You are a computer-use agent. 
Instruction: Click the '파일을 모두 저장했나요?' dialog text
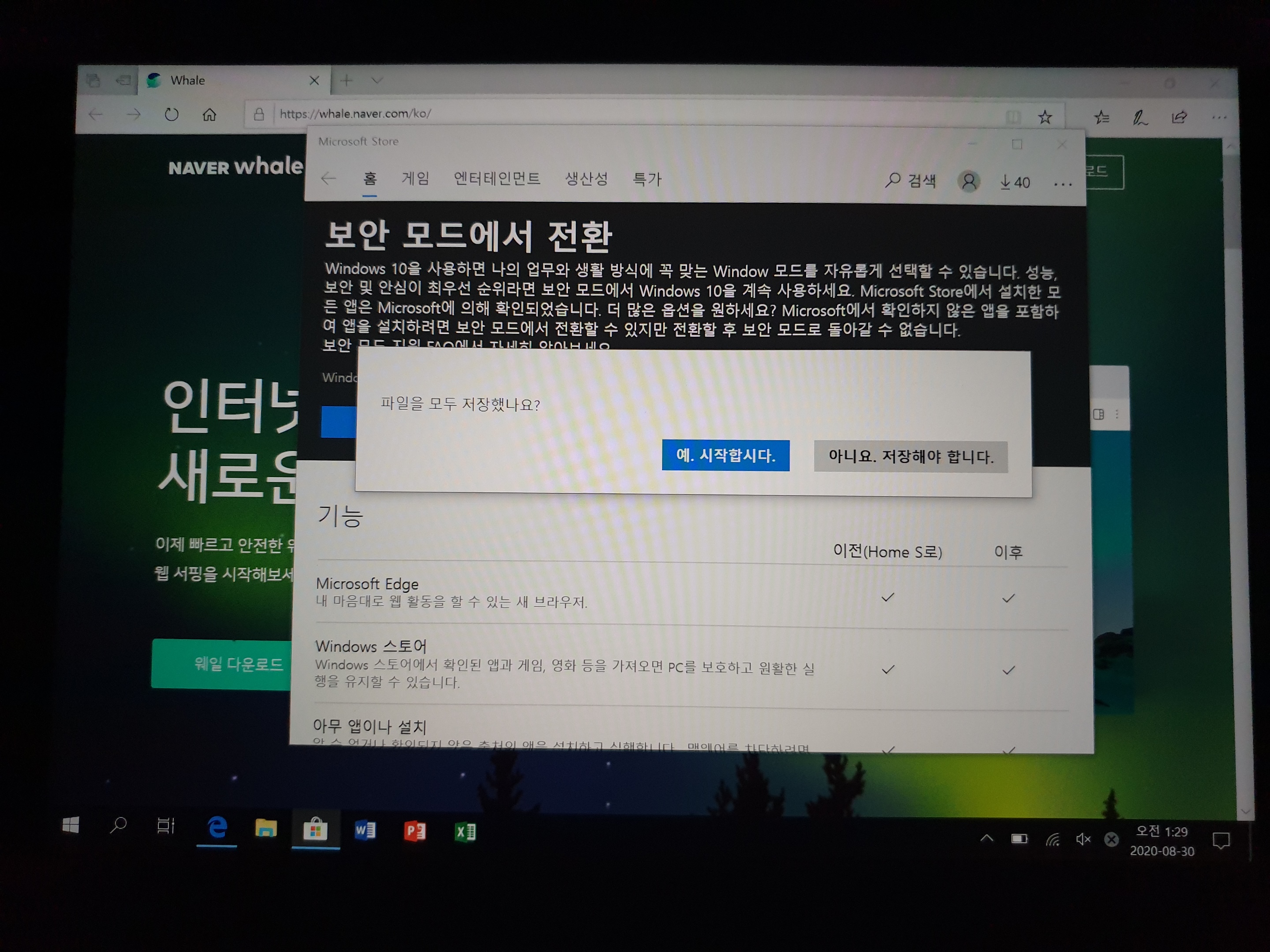460,404
